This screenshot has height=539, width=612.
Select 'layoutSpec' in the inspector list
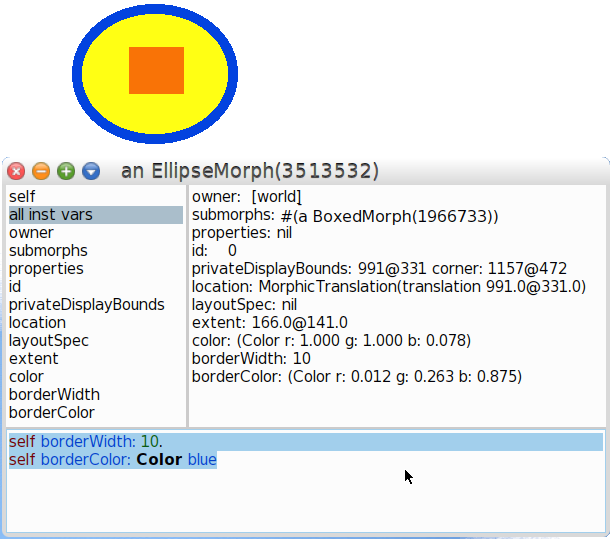coord(49,341)
